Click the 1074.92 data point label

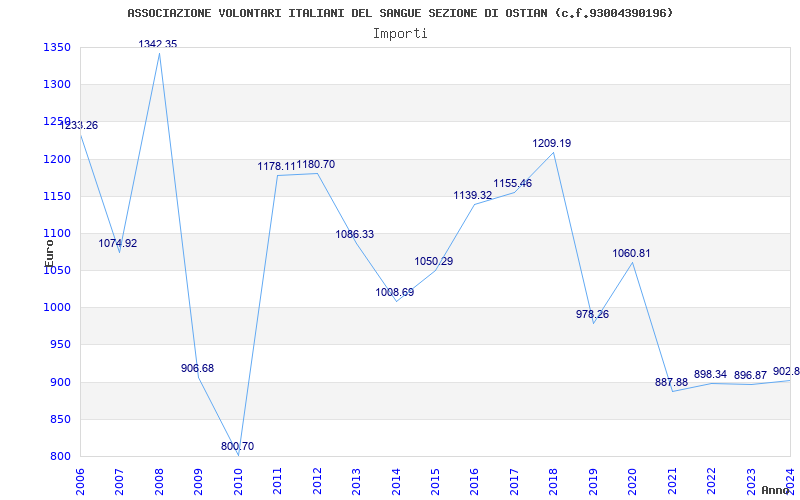118,243
